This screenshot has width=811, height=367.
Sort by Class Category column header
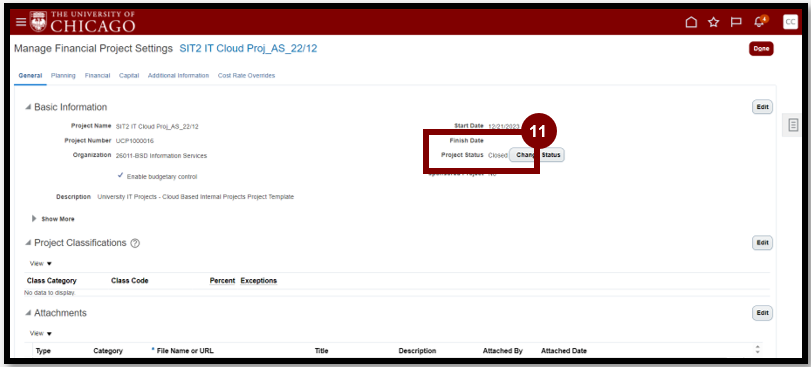52,281
